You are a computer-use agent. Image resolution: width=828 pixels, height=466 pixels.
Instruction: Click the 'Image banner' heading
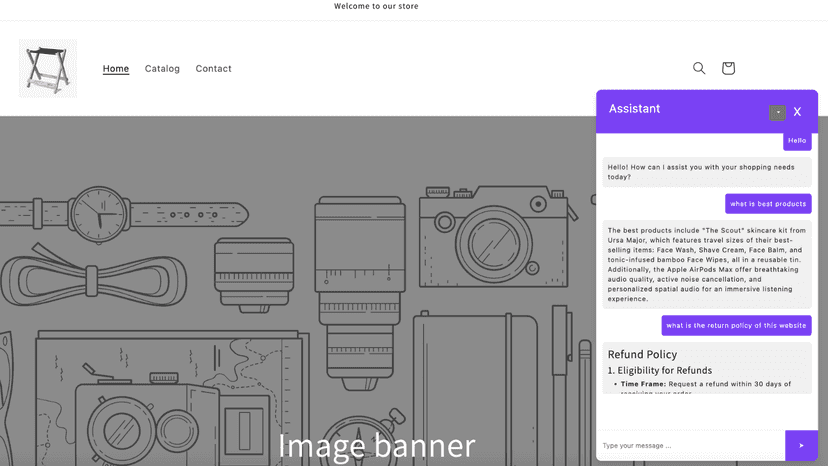coord(377,445)
